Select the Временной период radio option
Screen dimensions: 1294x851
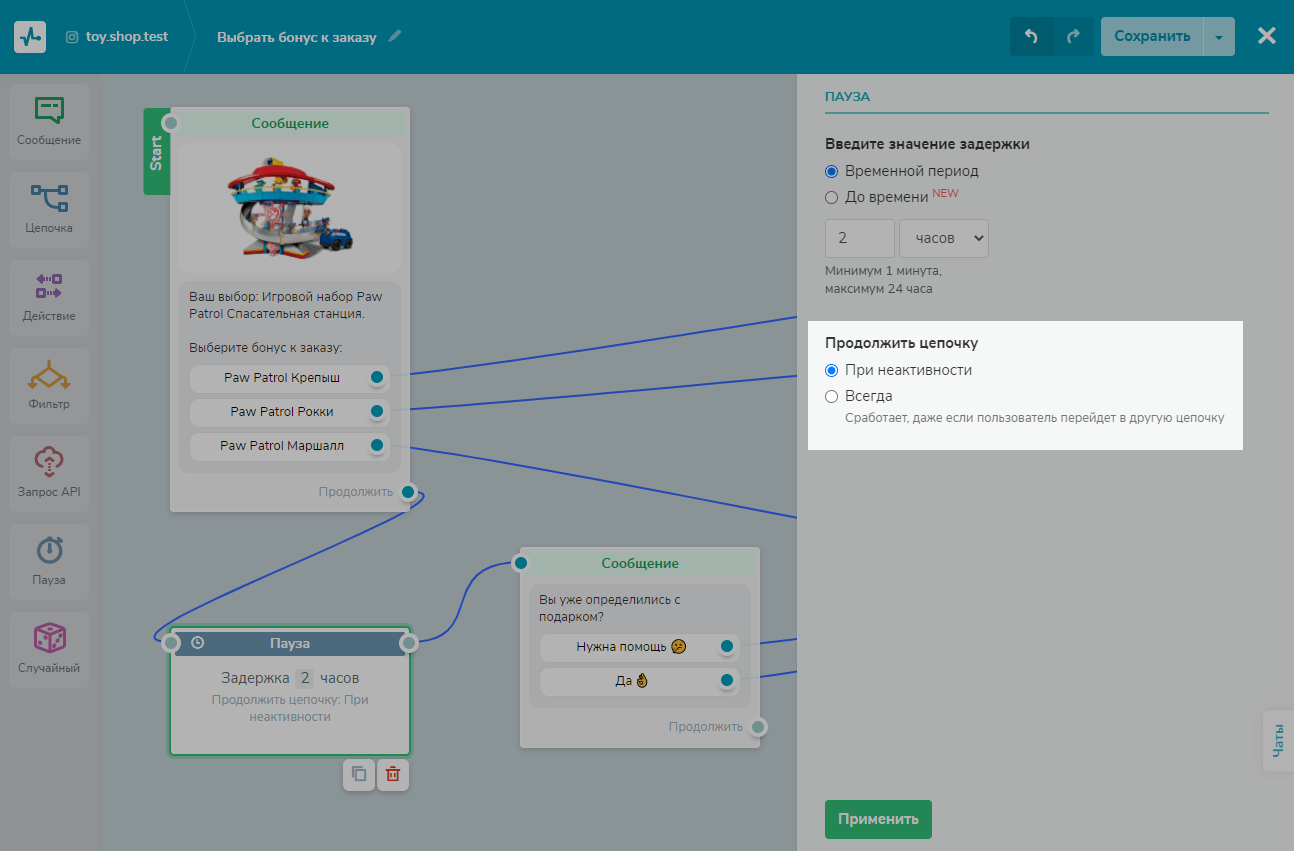[x=832, y=171]
